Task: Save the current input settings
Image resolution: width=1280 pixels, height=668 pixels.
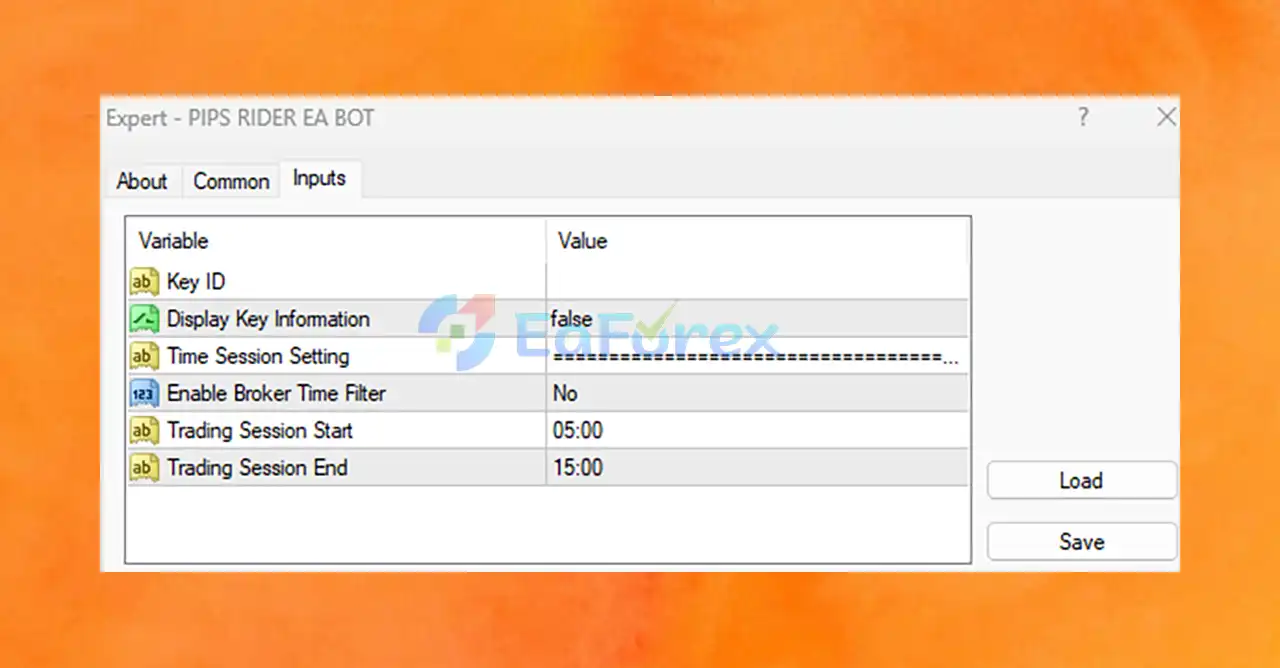Action: (1082, 541)
